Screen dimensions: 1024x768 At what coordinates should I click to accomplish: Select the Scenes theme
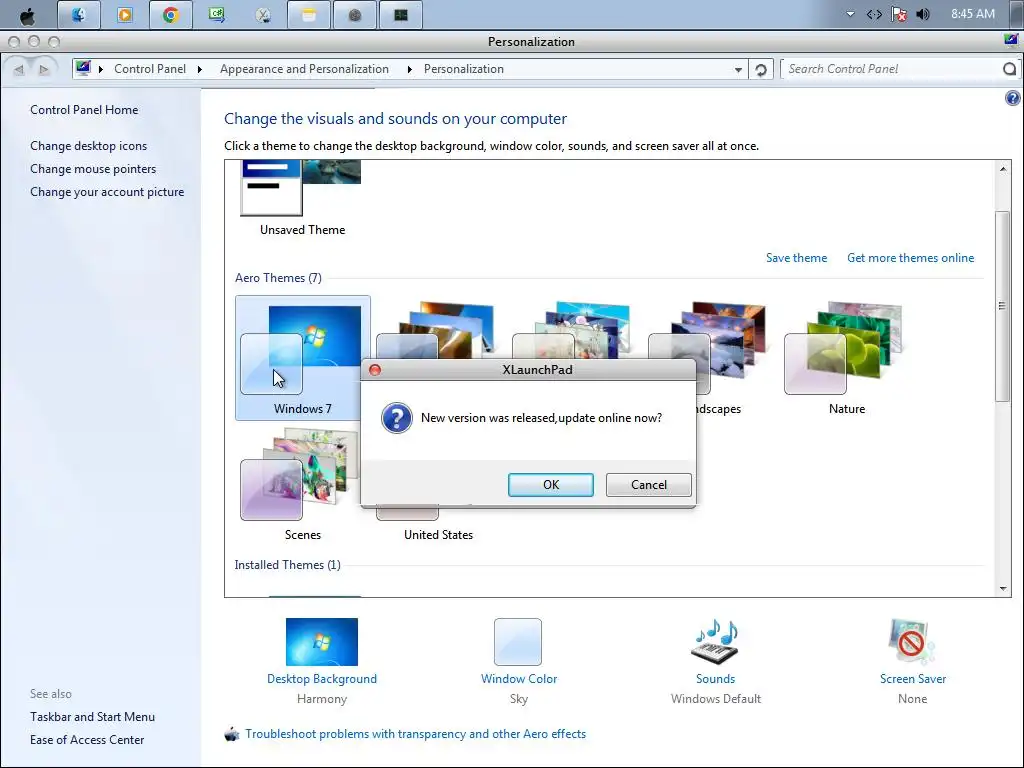302,485
